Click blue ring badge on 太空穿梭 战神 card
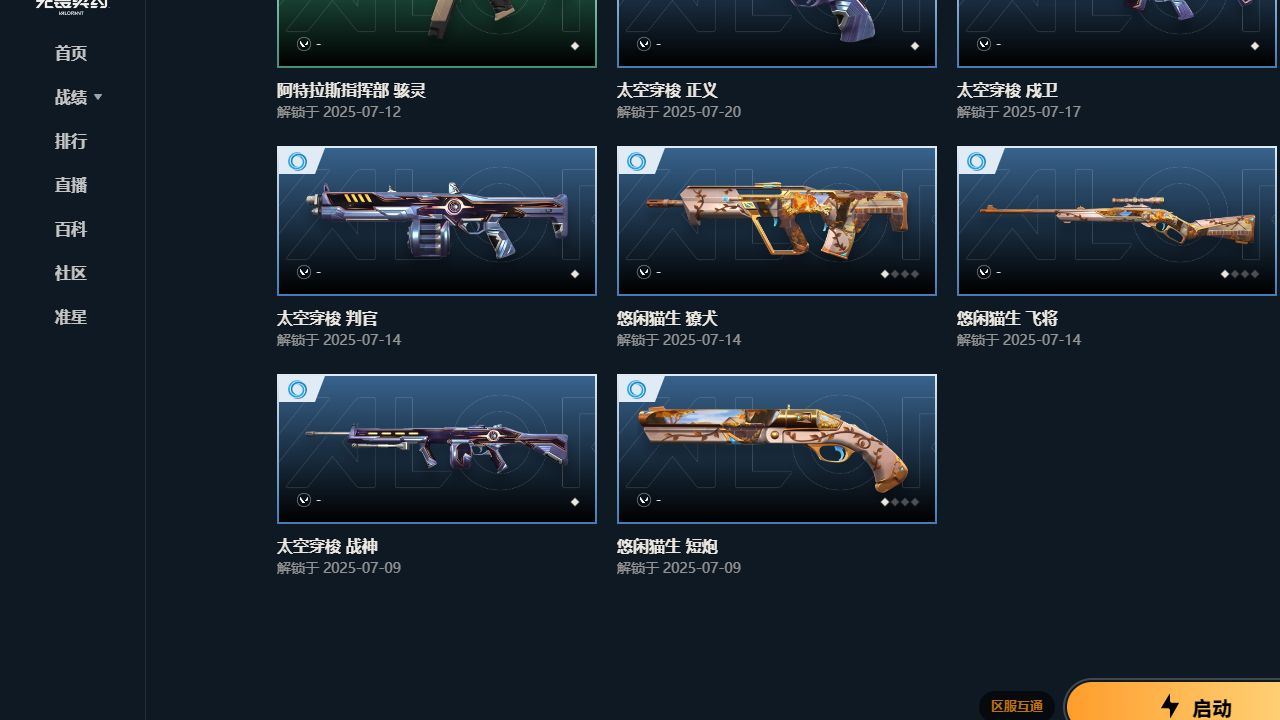The width and height of the screenshot is (1280, 720). [297, 390]
